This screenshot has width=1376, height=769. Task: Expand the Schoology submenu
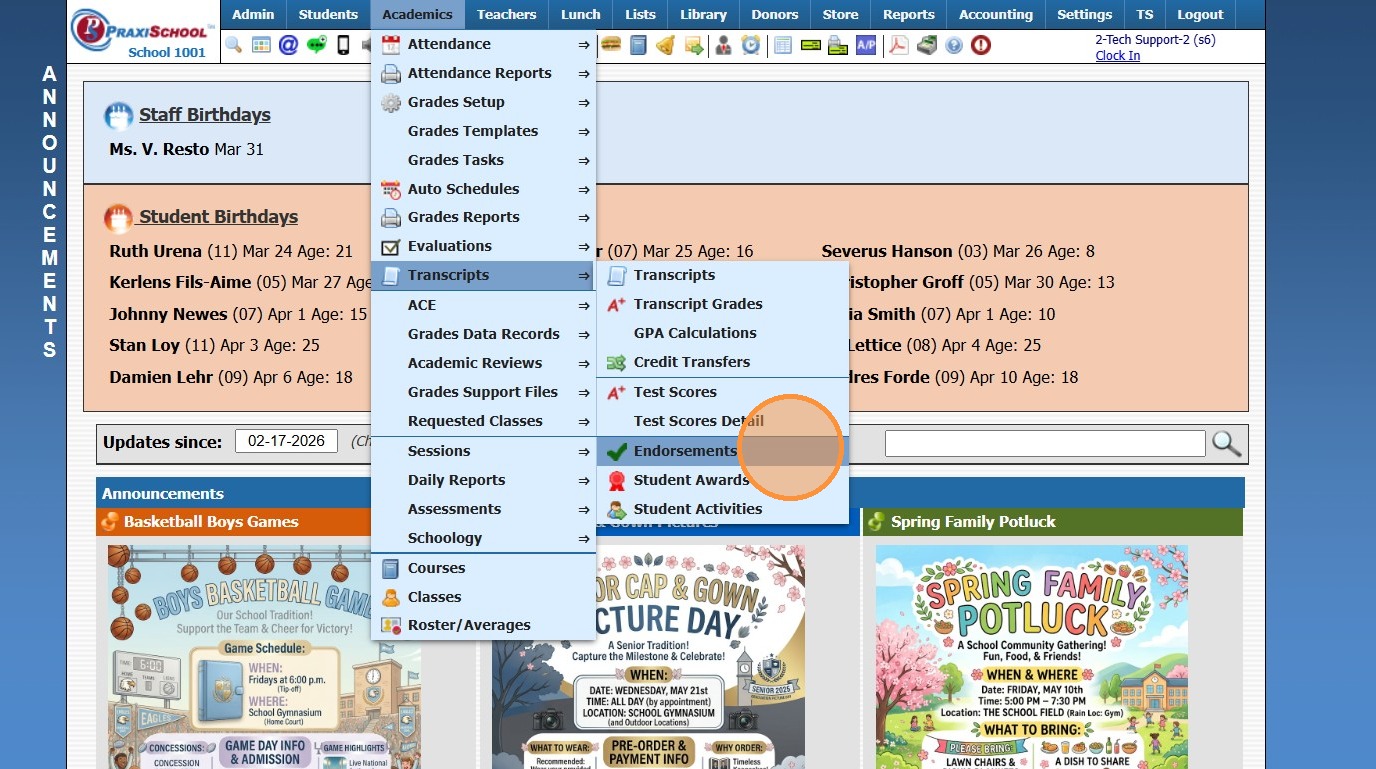click(484, 538)
